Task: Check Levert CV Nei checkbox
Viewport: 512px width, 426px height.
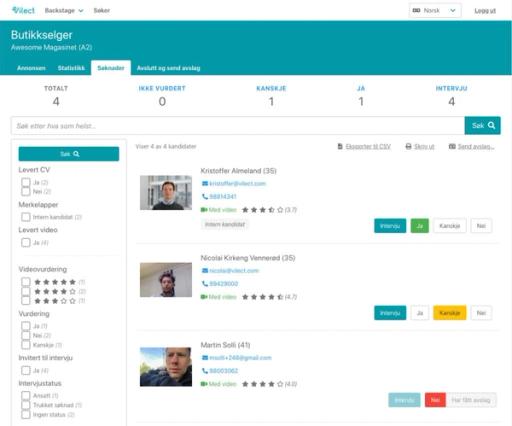Action: 26,191
